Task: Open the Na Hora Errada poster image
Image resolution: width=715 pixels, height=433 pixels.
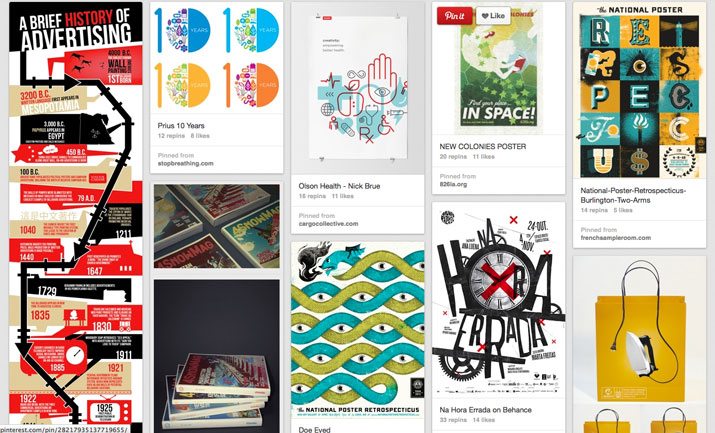Action: (x=498, y=301)
